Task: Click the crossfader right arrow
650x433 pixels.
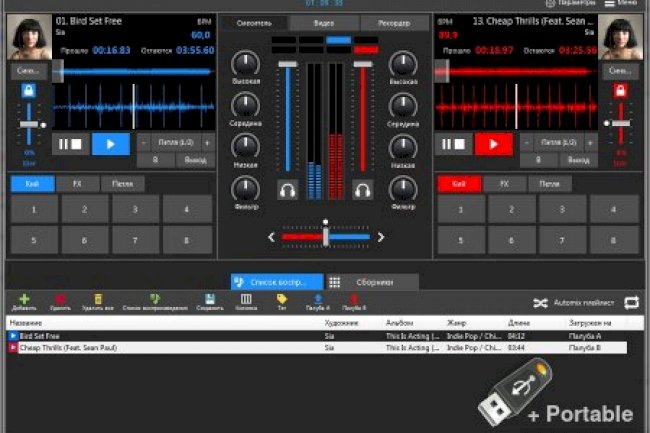Action: [381, 237]
